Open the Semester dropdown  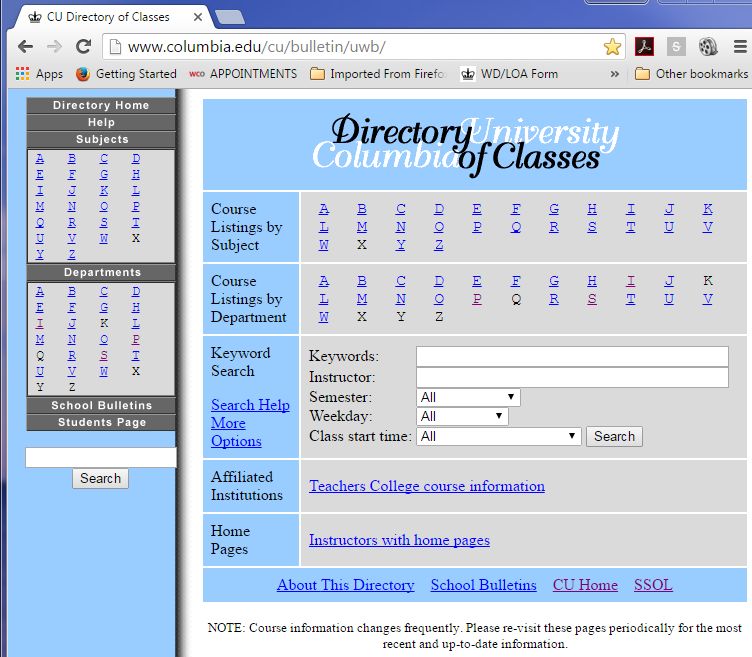[468, 397]
